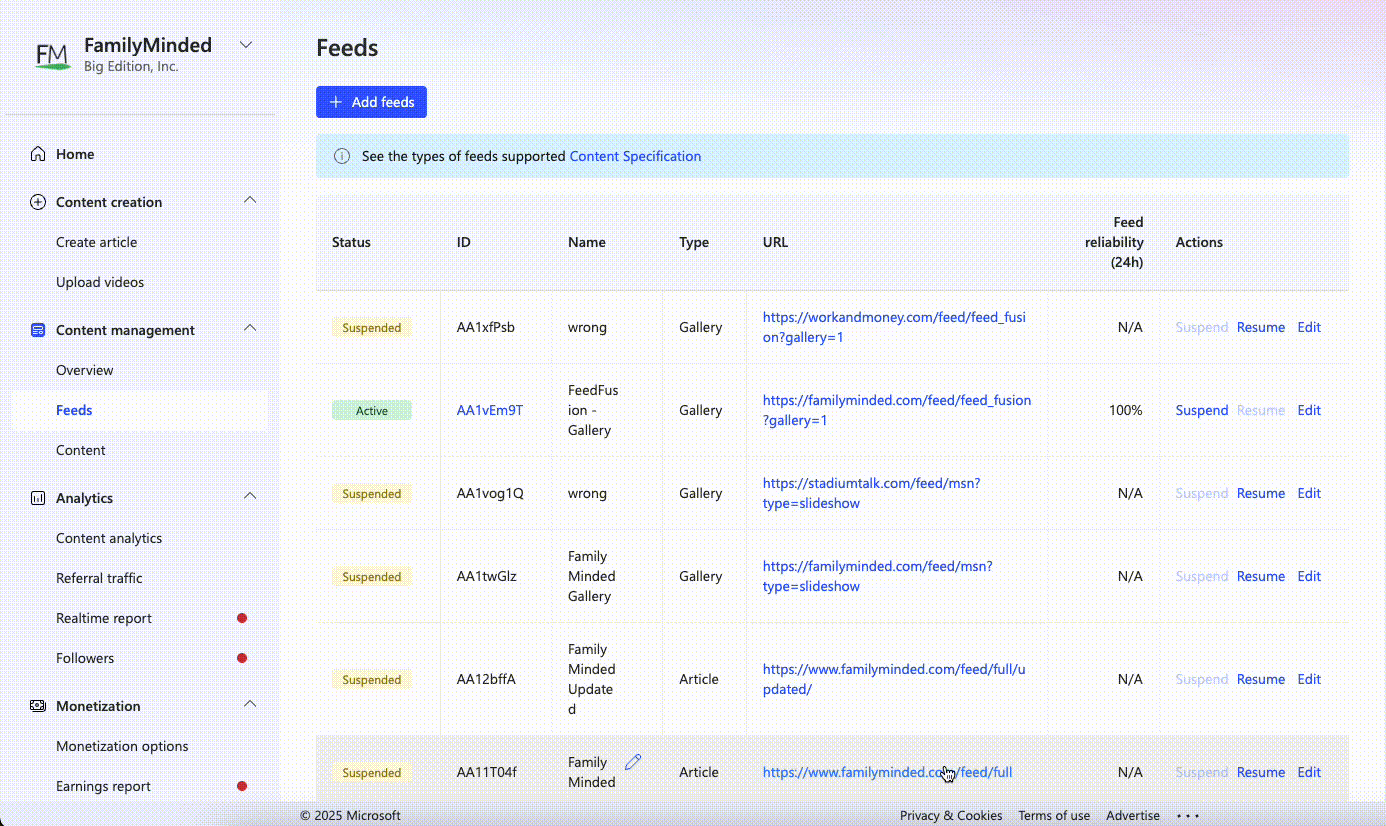Click the red dot beside Earnings report
Screen dimensions: 1386x826
click(242, 786)
